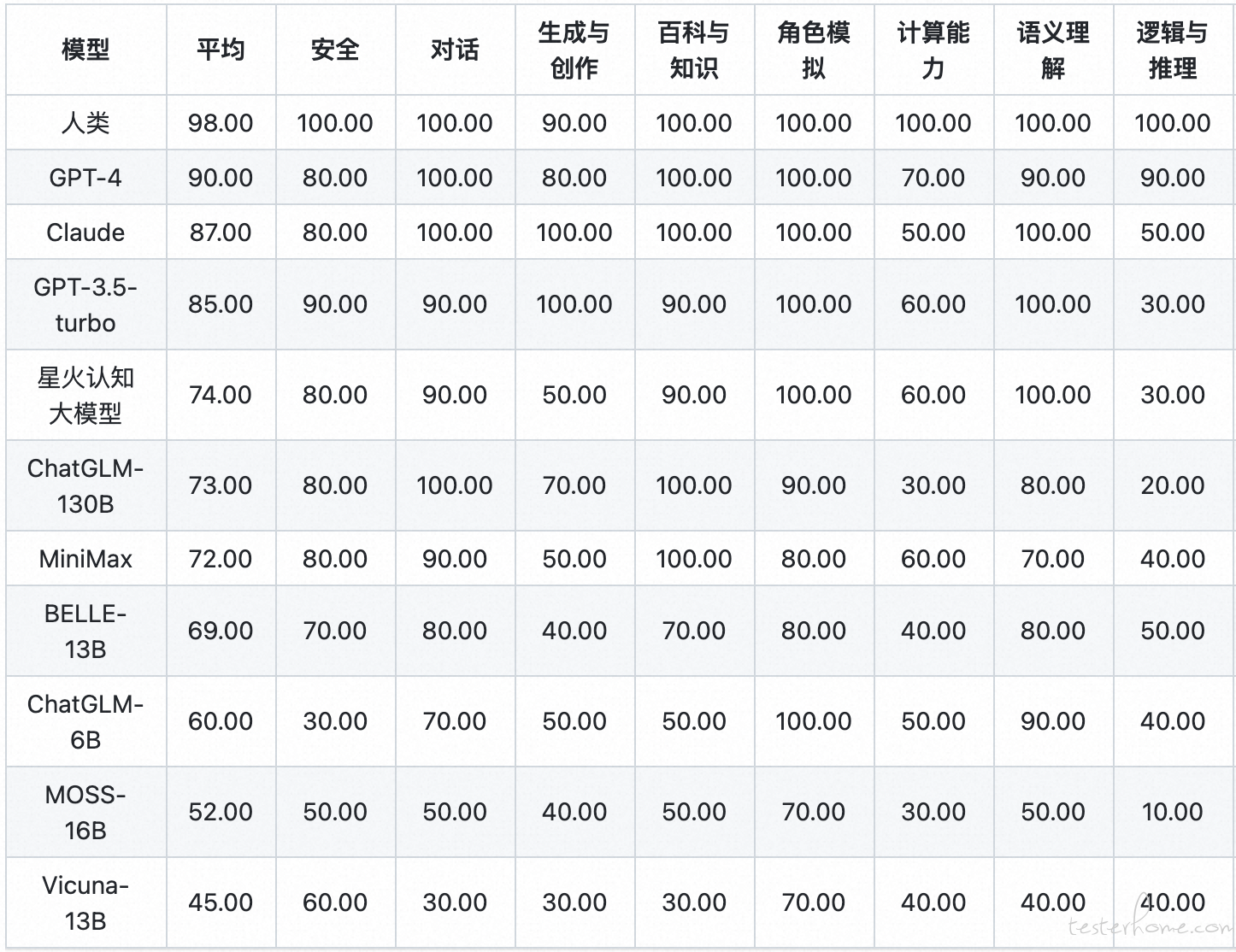Click the 平均 column header

[221, 50]
